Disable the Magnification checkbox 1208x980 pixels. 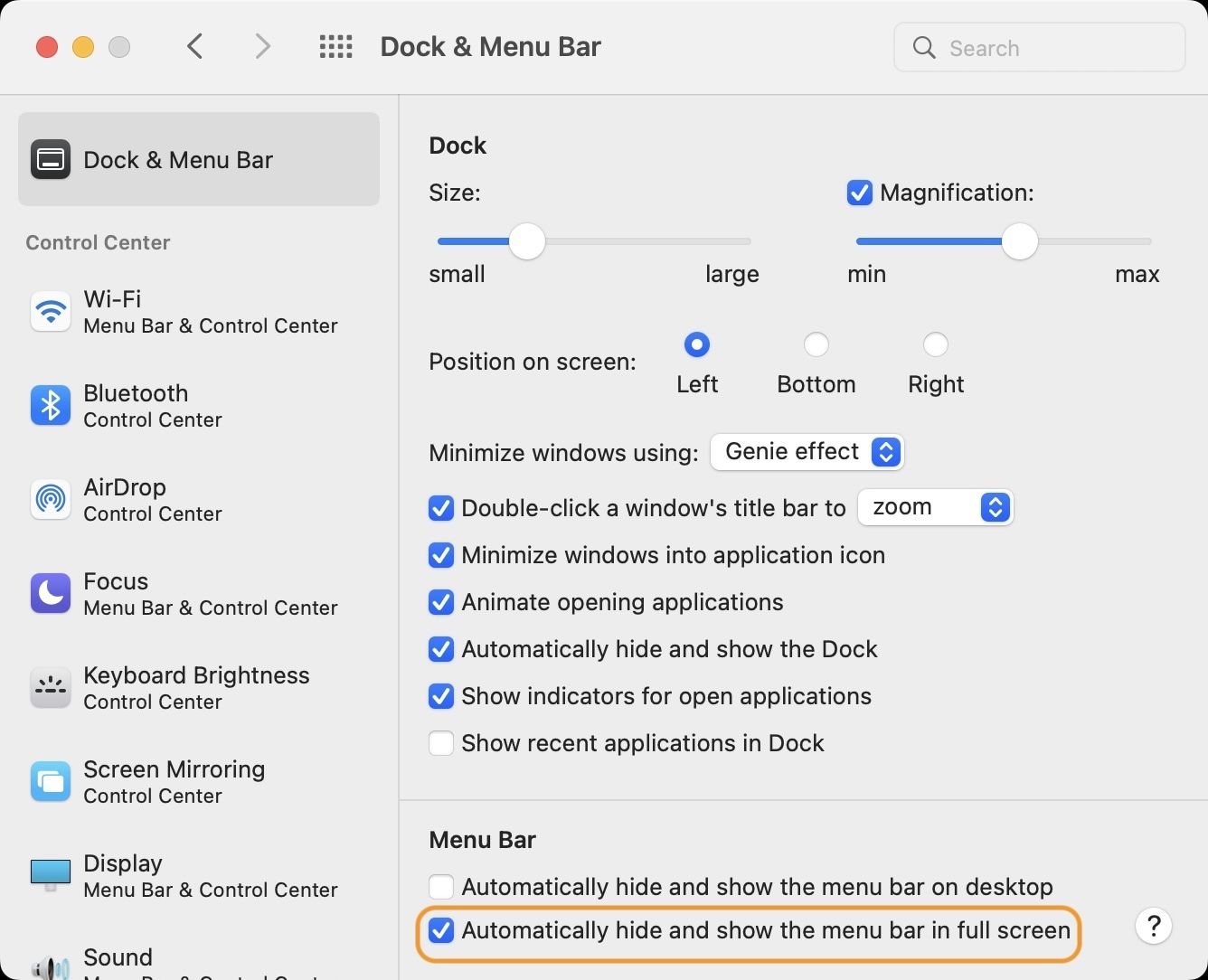pyautogui.click(x=859, y=193)
